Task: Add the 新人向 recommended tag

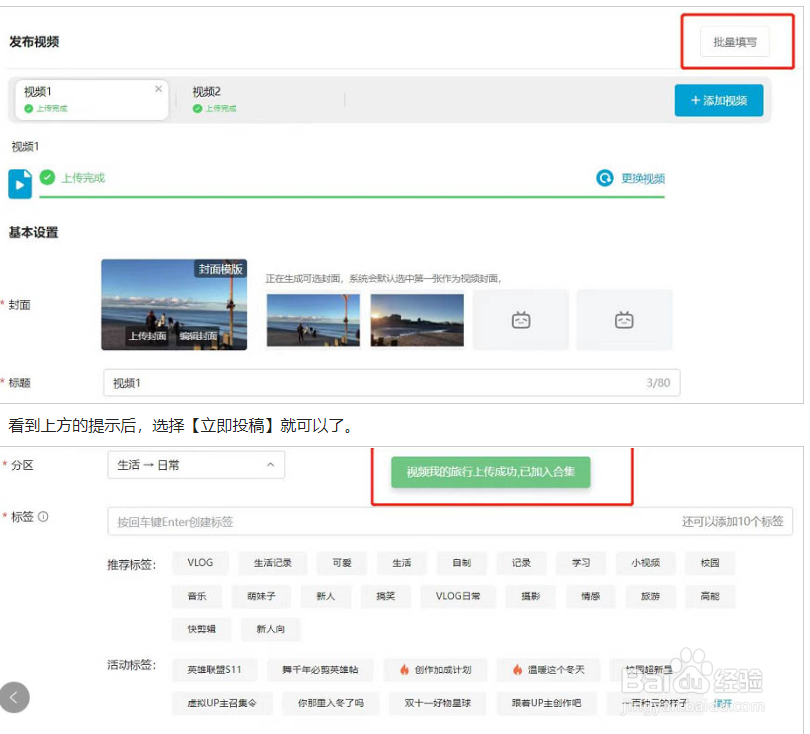Action: [x=270, y=629]
